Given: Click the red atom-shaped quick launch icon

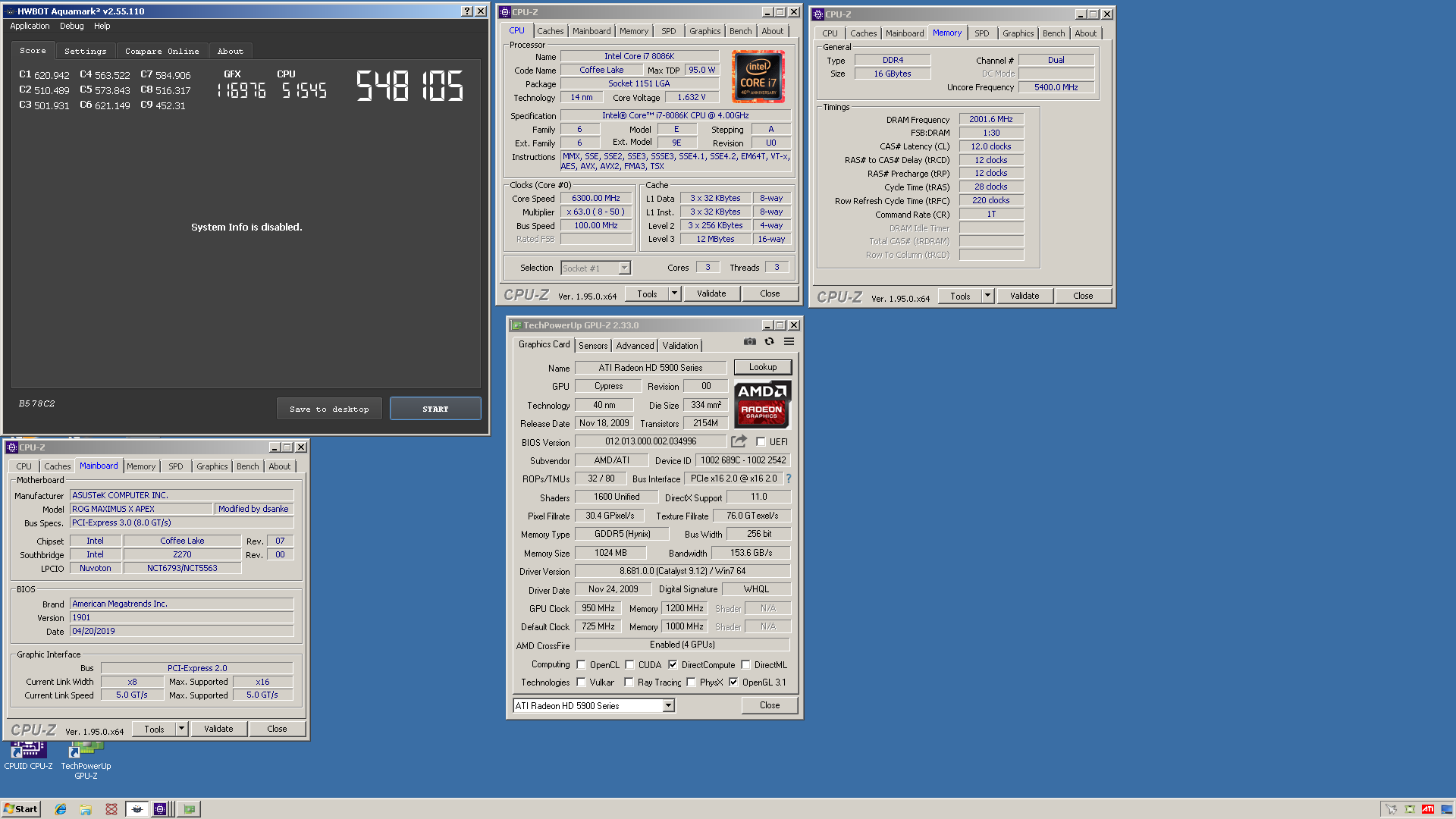Looking at the screenshot, I should 111,809.
